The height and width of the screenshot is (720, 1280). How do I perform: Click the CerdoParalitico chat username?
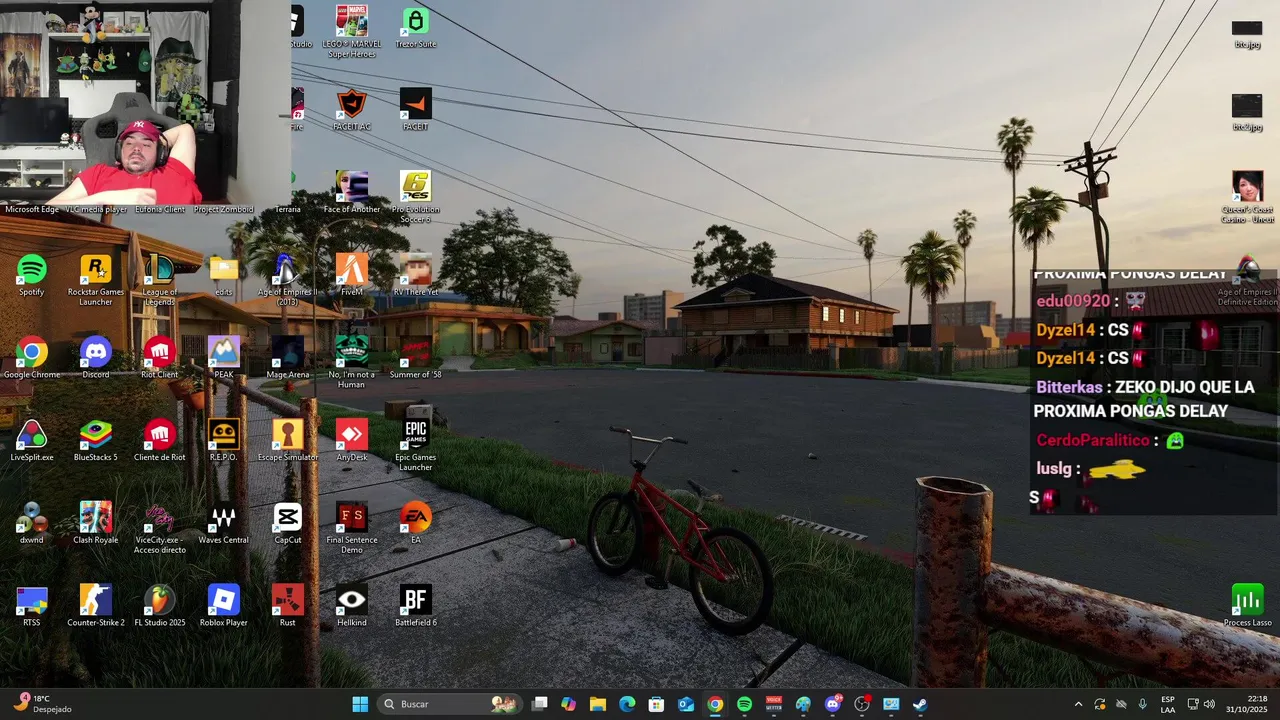pos(1093,440)
